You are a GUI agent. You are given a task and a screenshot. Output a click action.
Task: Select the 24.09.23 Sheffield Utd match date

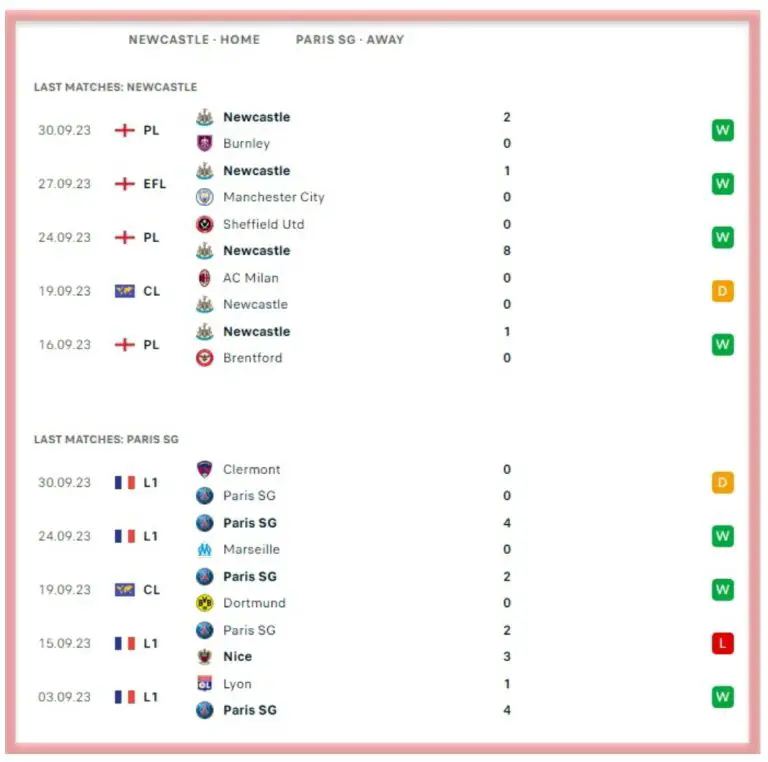click(x=64, y=238)
